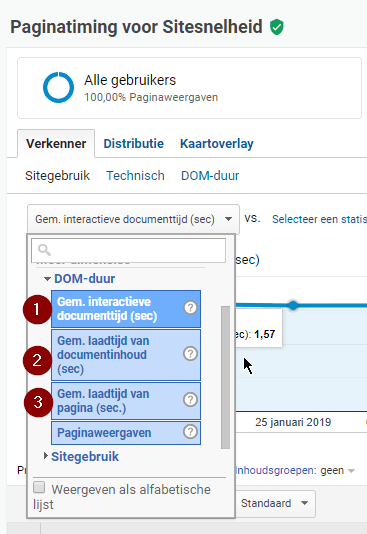Click help icon for Gem. interactieve documenttijd
The width and height of the screenshot is (367, 534).
click(190, 308)
